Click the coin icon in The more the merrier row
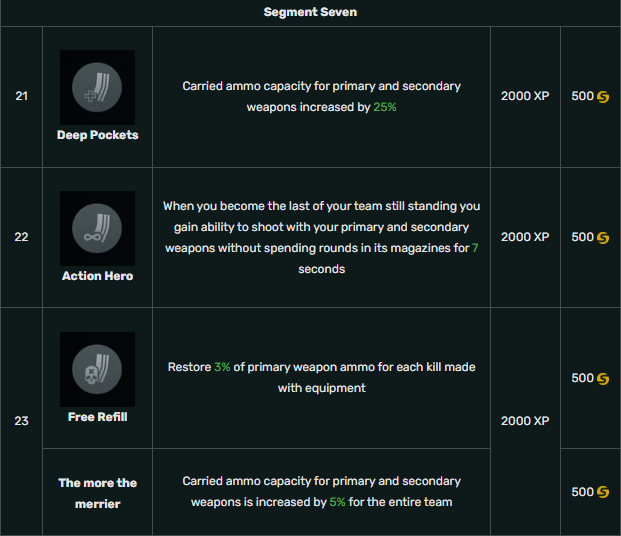This screenshot has height=536, width=621. click(x=603, y=492)
